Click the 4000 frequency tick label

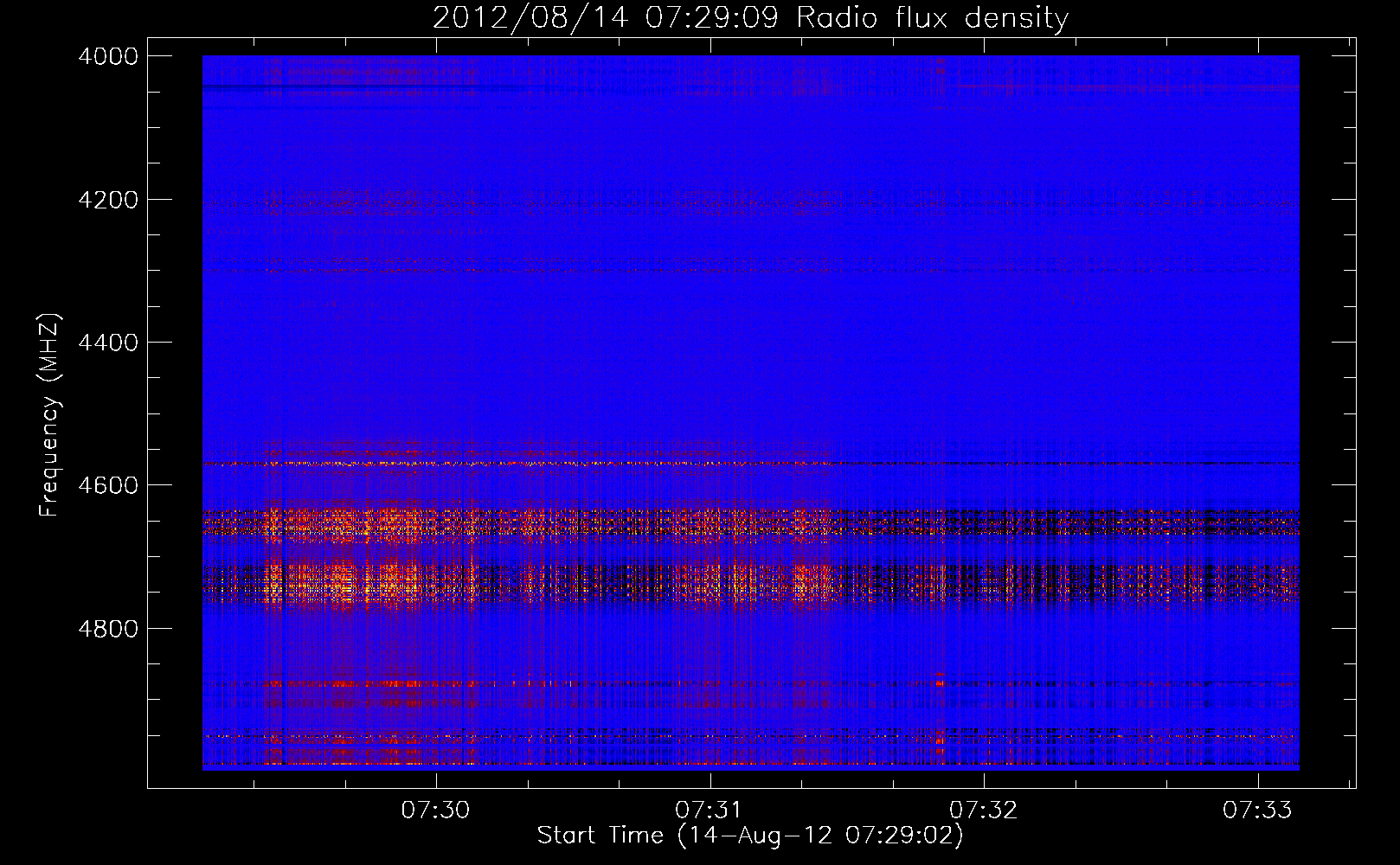pyautogui.click(x=108, y=56)
